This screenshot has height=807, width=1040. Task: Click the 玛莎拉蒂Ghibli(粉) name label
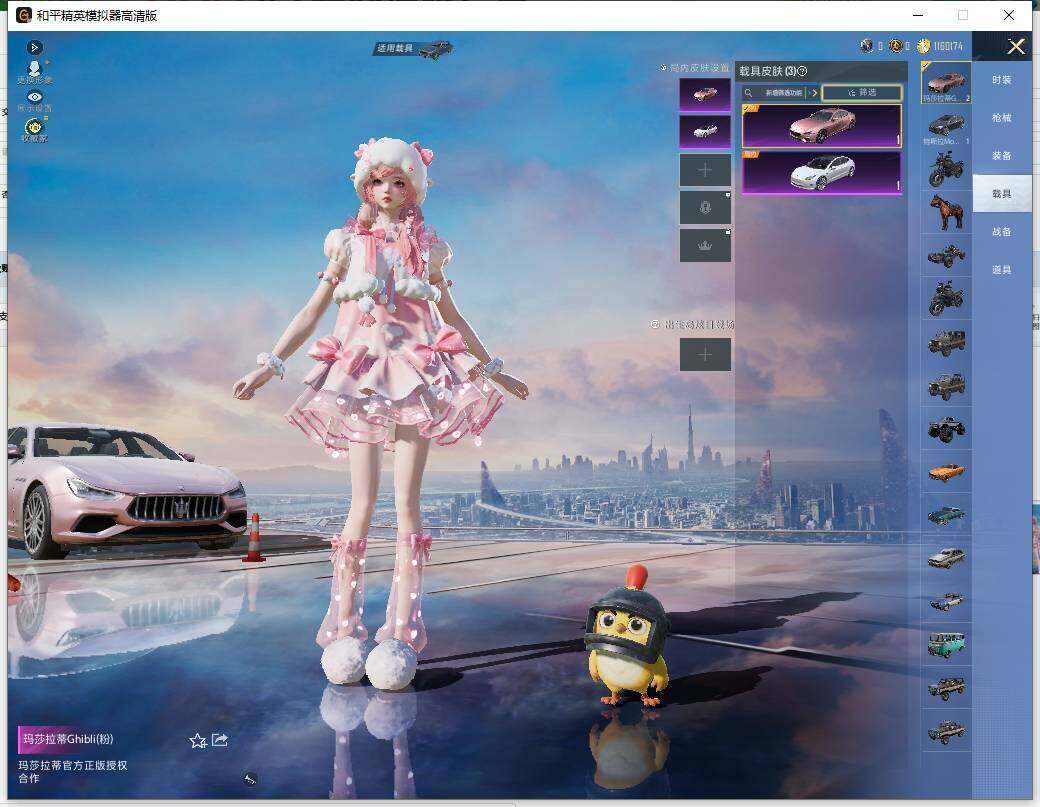pos(68,739)
